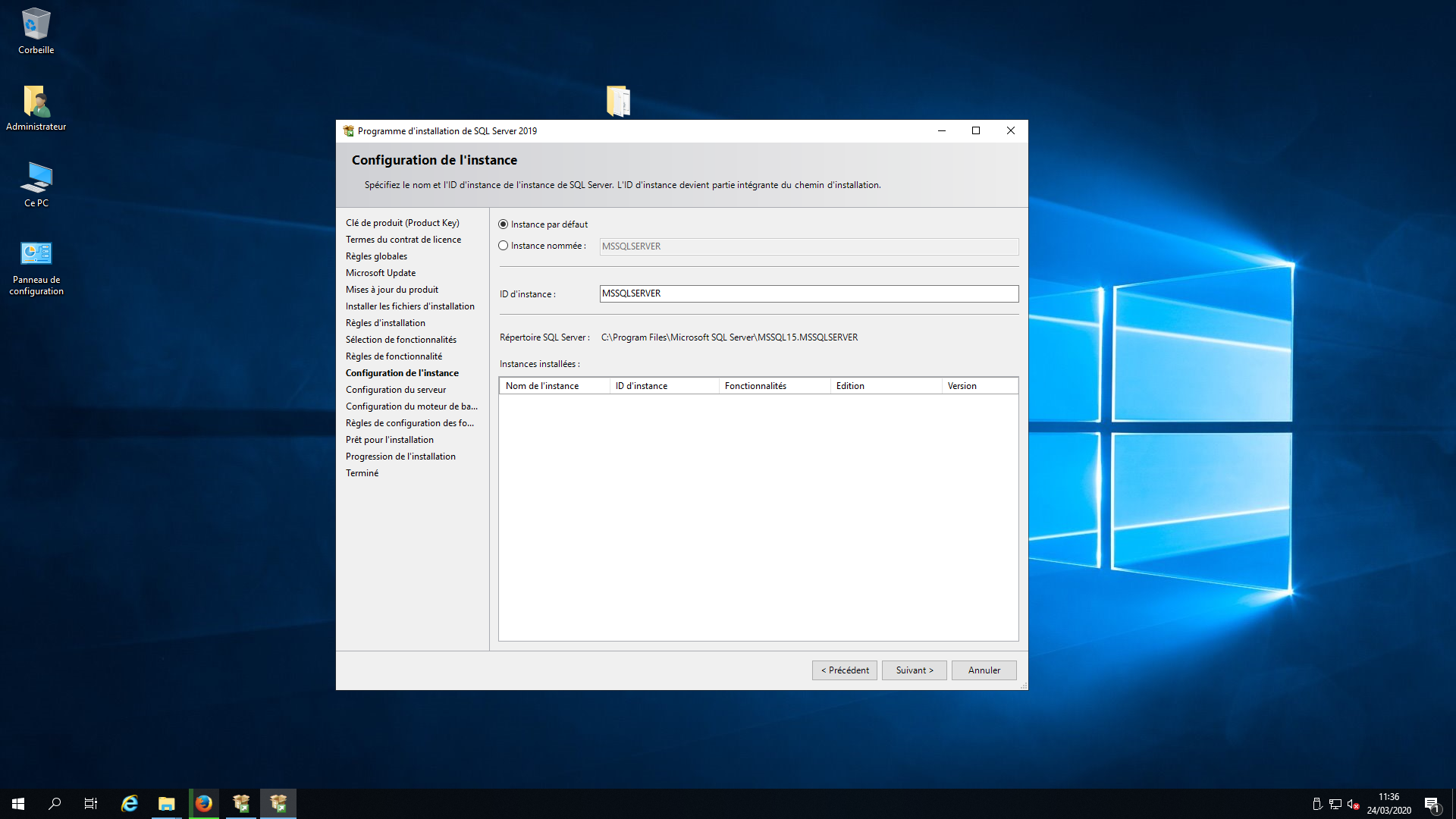Sort by Fonctionnalités column header

click(x=774, y=386)
